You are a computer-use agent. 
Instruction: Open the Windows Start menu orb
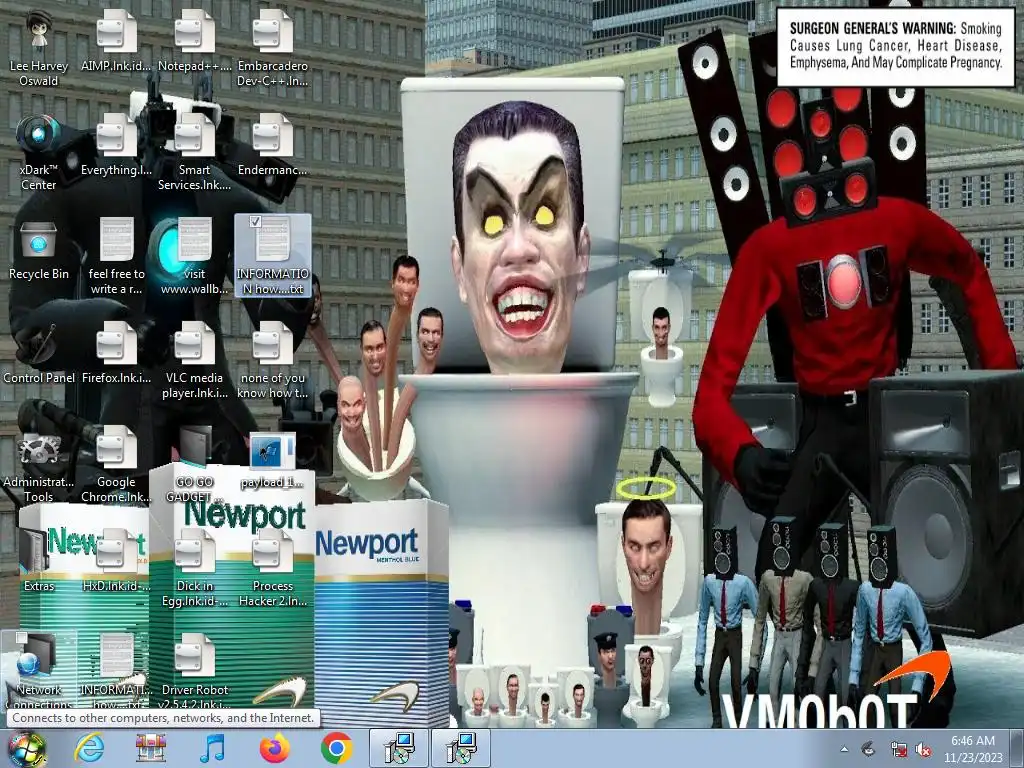tap(26, 749)
